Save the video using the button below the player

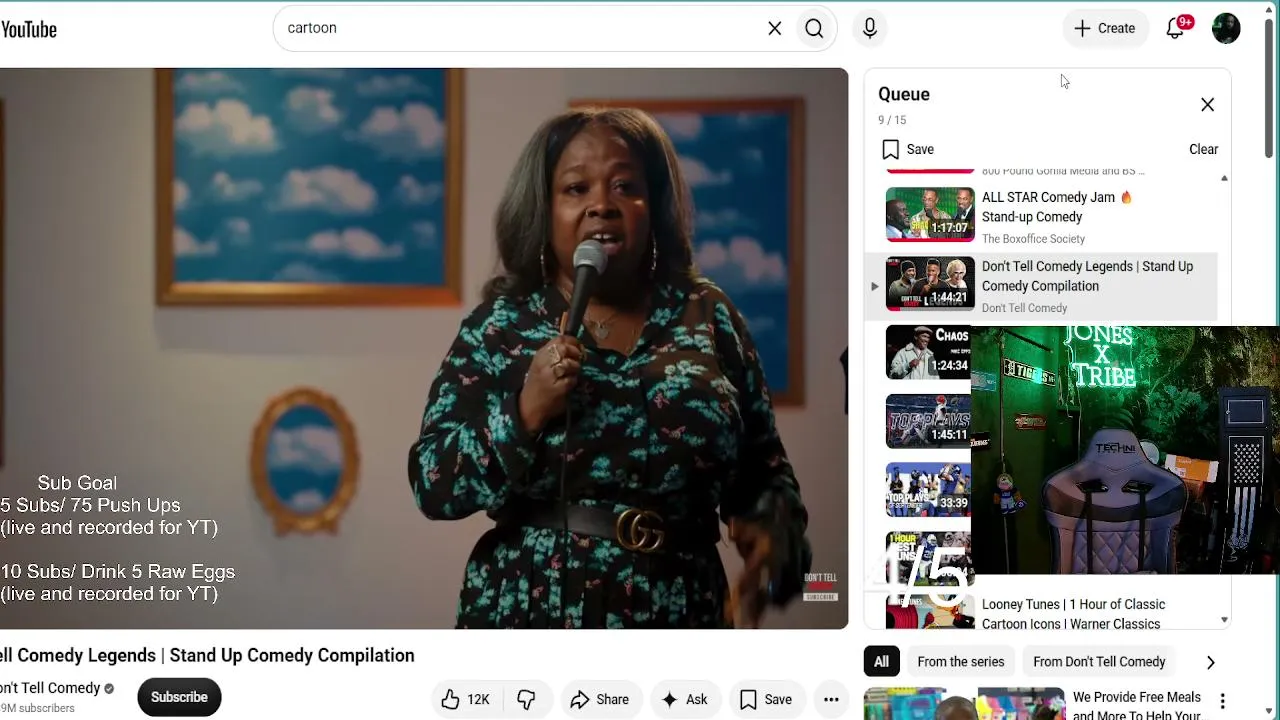765,699
